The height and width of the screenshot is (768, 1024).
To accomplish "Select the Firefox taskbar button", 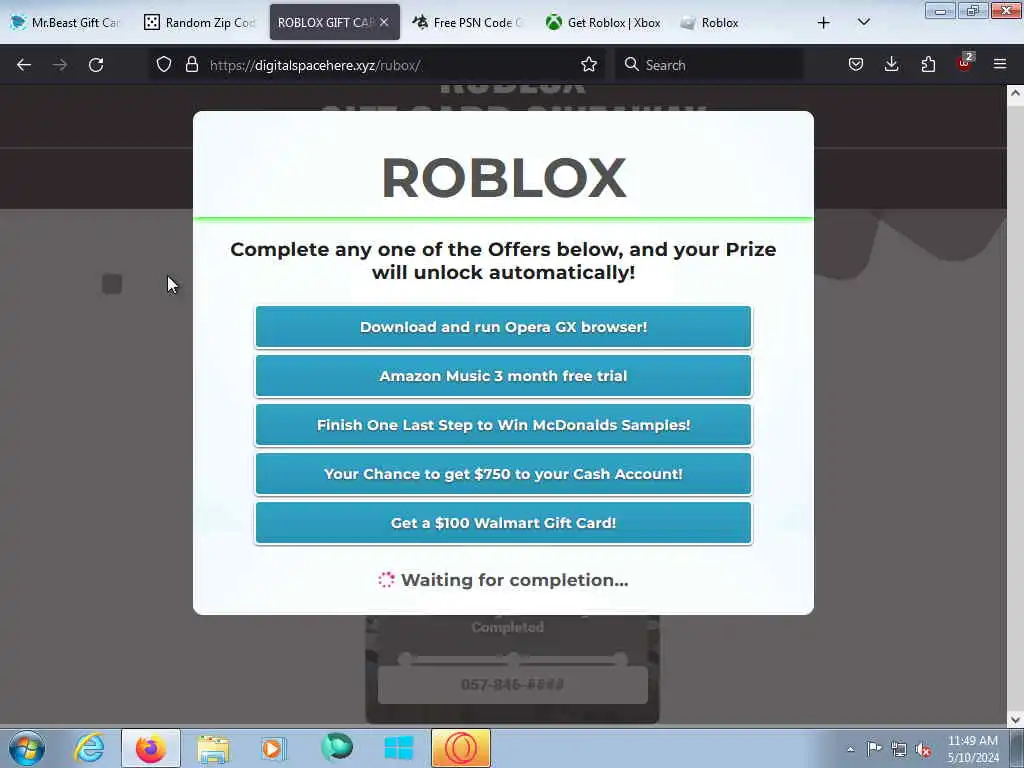I will coord(151,748).
